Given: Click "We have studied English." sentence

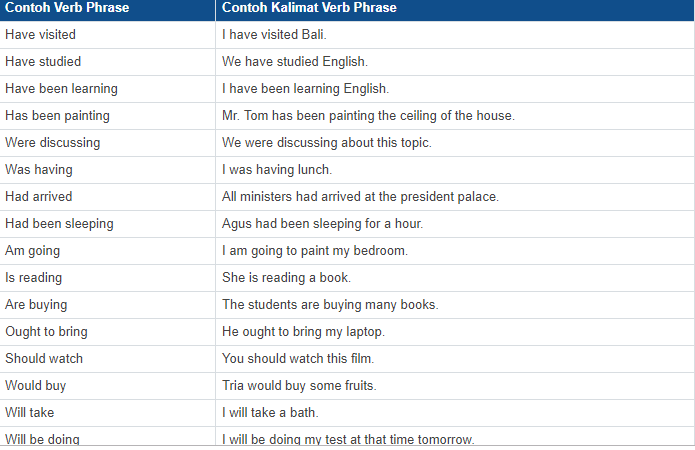Looking at the screenshot, I should click(x=295, y=61).
